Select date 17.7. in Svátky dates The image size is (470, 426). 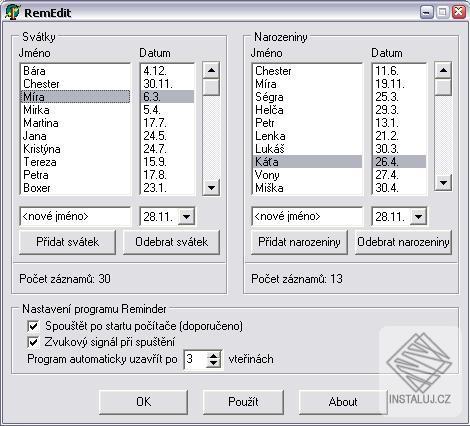[x=167, y=123]
